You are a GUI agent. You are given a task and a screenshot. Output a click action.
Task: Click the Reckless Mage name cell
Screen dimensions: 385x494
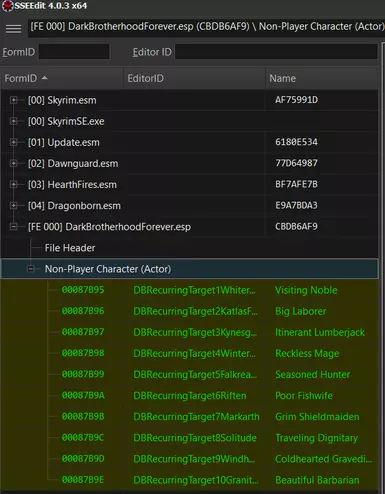(x=307, y=353)
